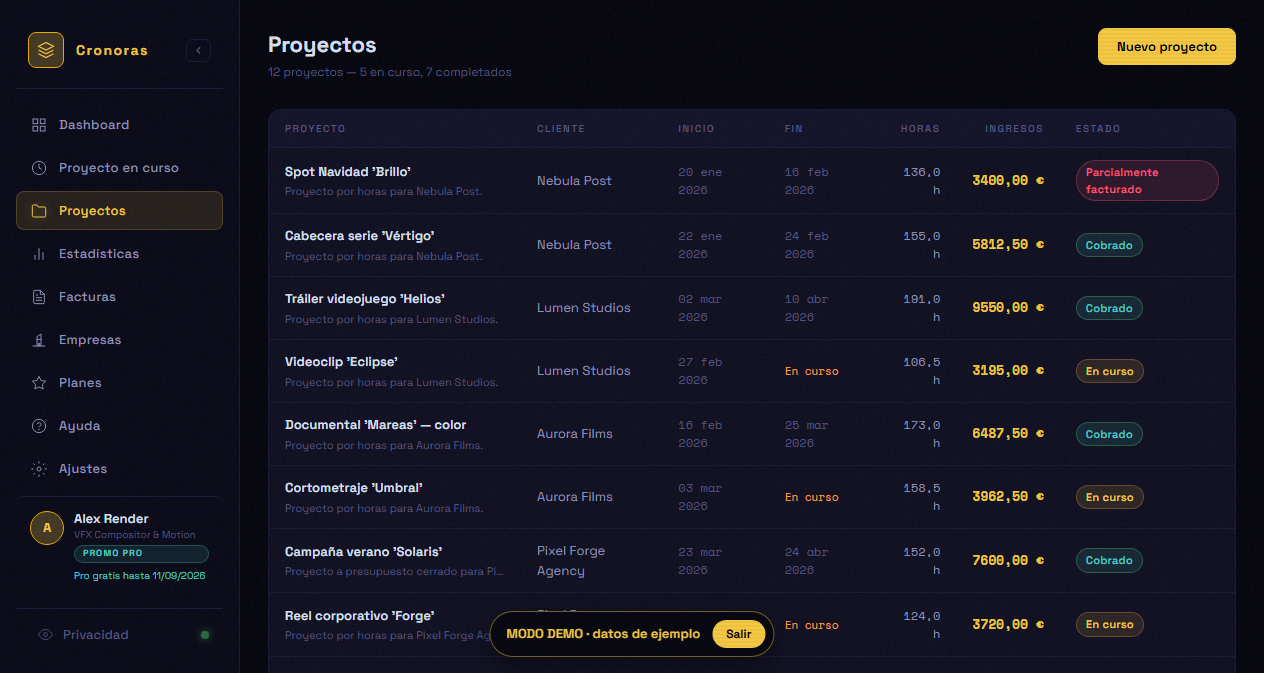This screenshot has width=1264, height=673.
Task: Click the 191,0 h hours value
Action: (x=922, y=308)
